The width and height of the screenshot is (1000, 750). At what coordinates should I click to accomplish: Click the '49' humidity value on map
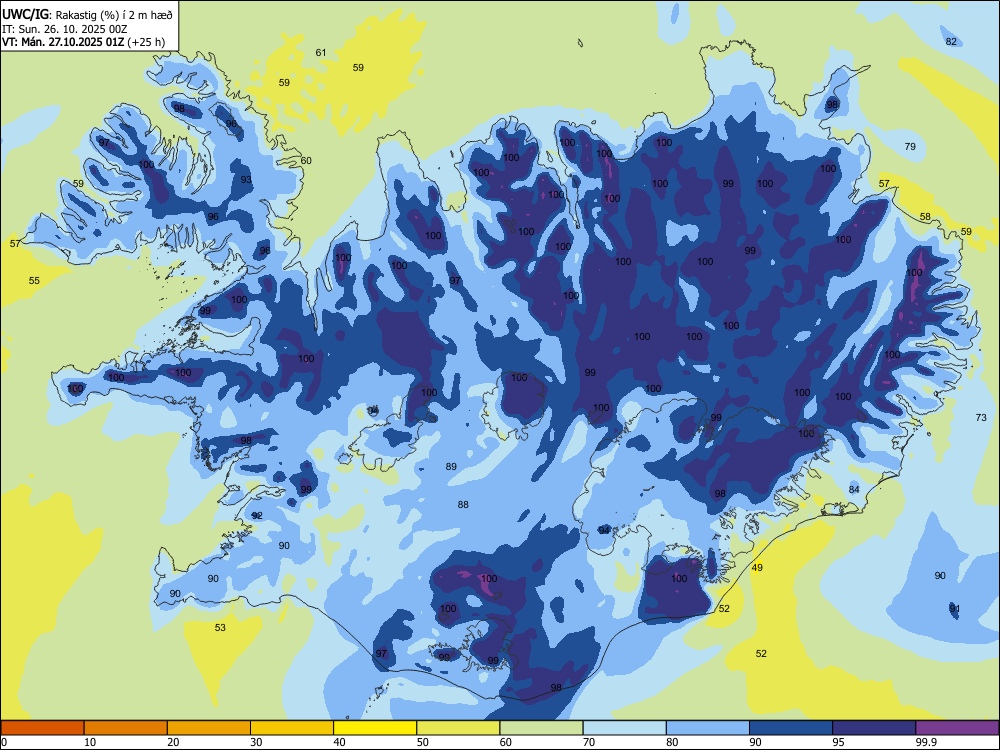pyautogui.click(x=757, y=568)
